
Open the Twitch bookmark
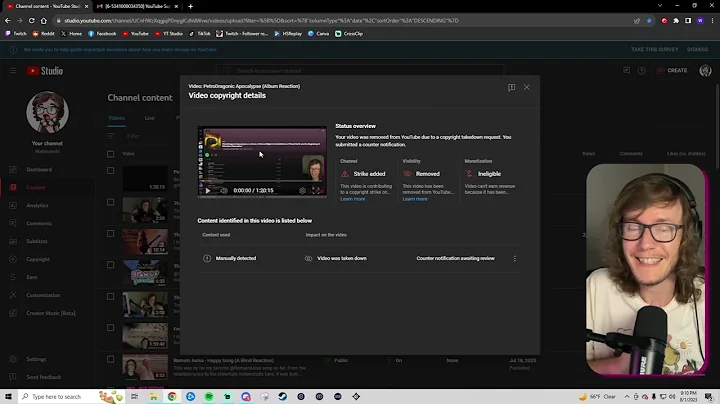(x=16, y=34)
